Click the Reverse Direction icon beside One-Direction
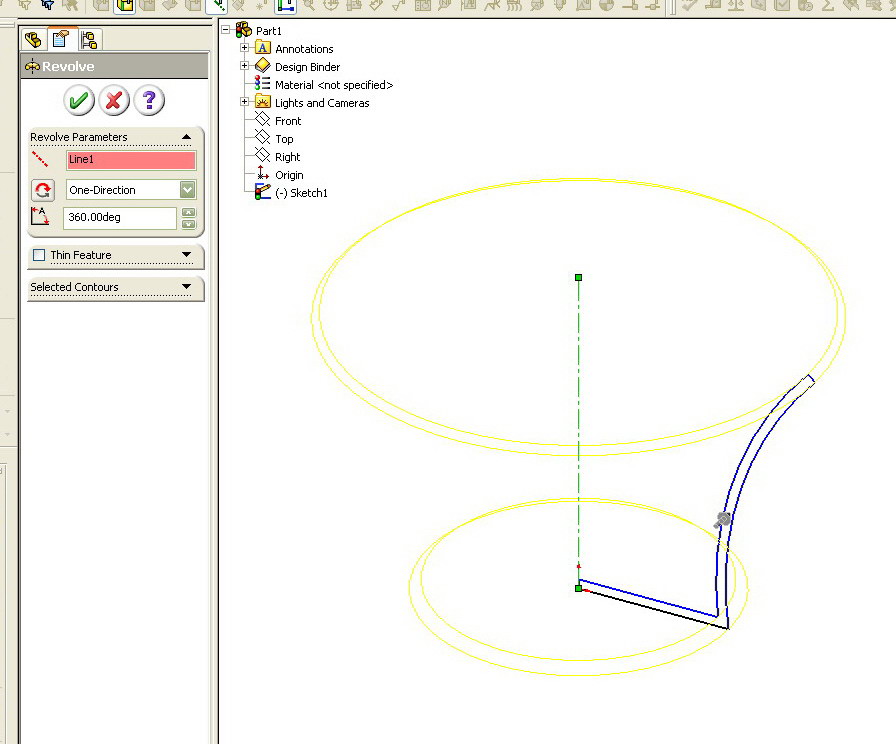896x744 pixels. (x=43, y=190)
